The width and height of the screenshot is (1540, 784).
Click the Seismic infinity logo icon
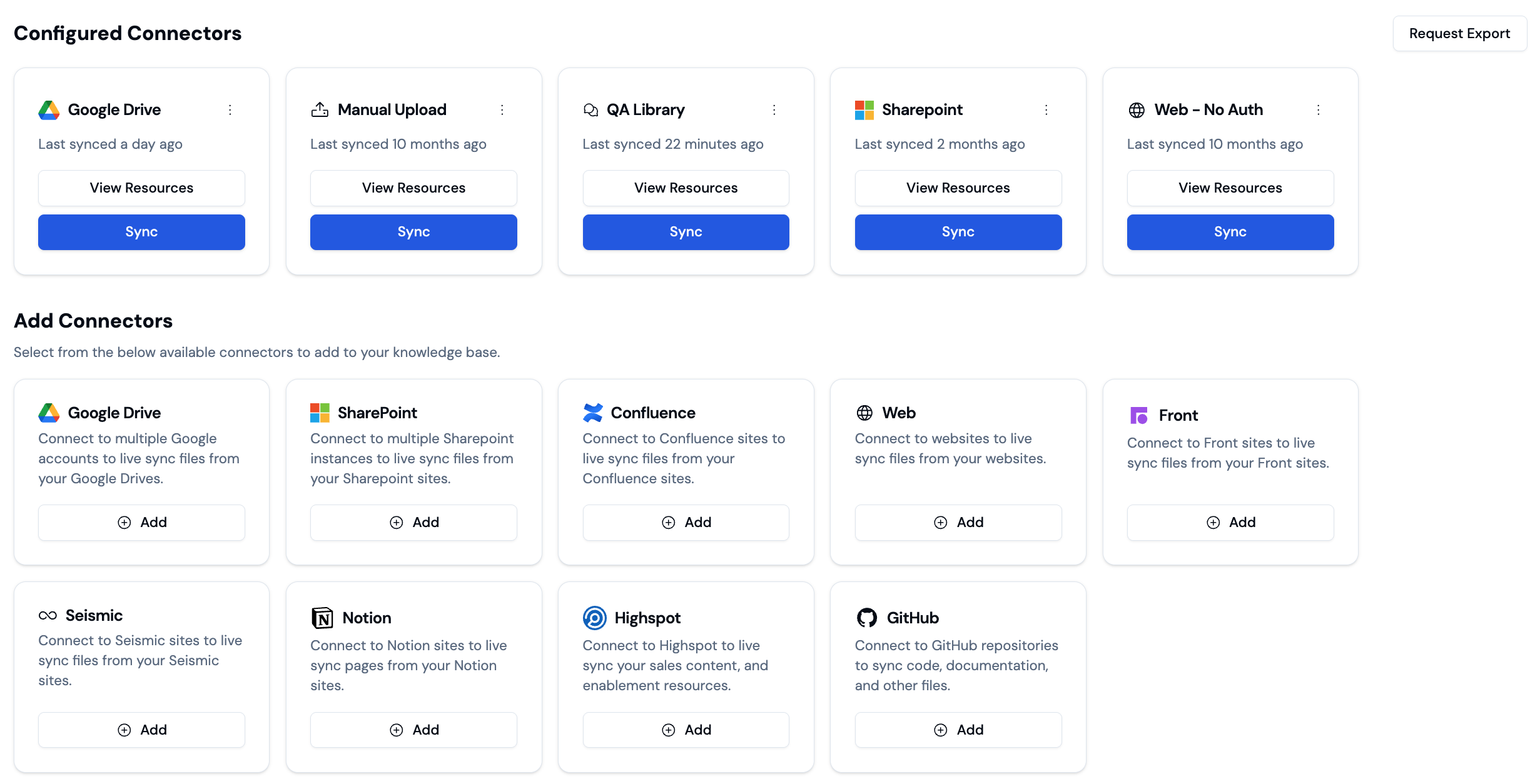point(48,616)
